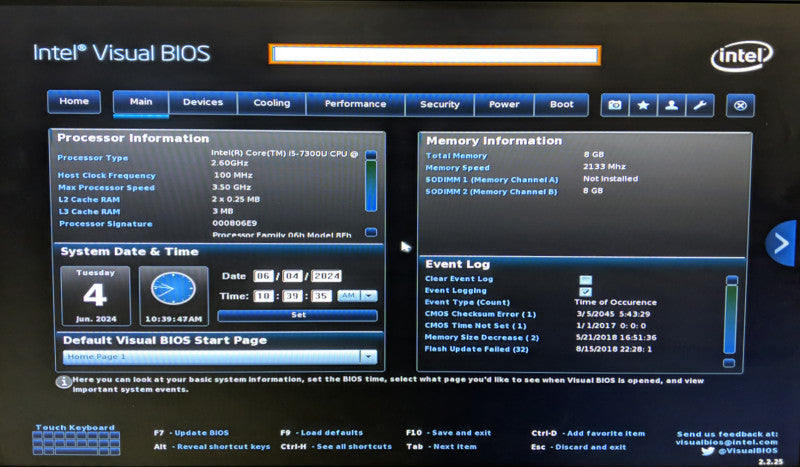The image size is (800, 467).
Task: Open the AM/PM dropdown arrow
Action: [x=369, y=296]
